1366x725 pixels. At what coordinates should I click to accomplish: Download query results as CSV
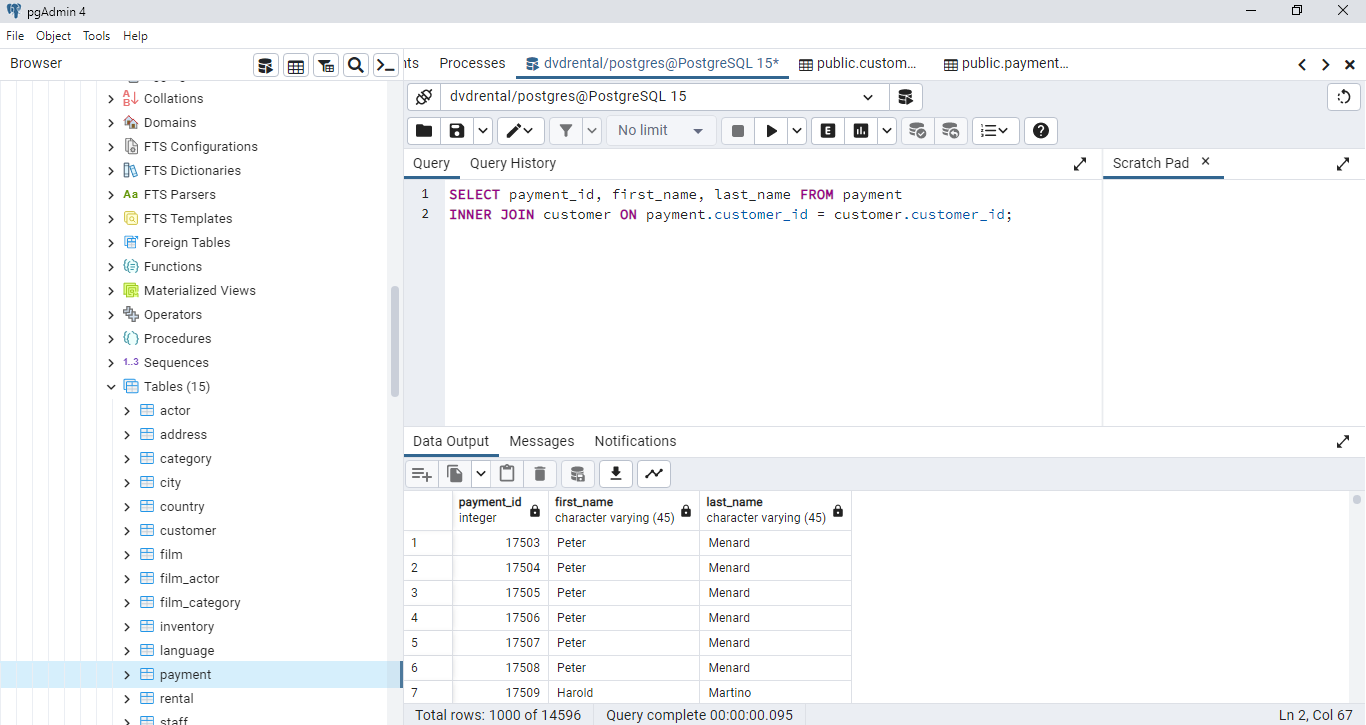(616, 474)
